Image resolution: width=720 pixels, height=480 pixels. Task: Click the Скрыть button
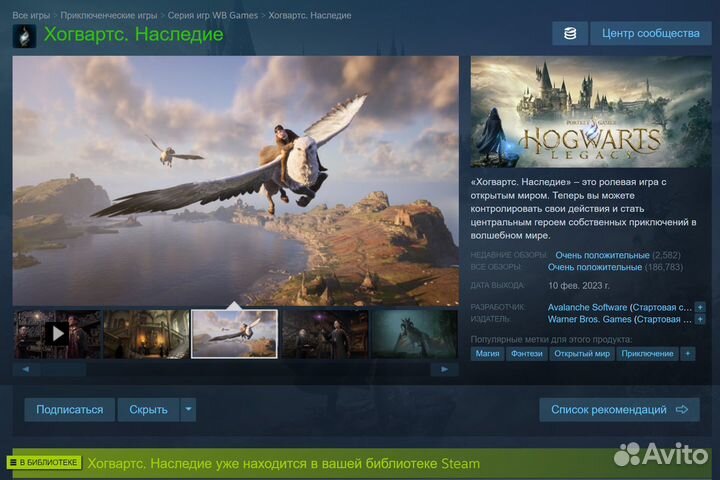148,410
